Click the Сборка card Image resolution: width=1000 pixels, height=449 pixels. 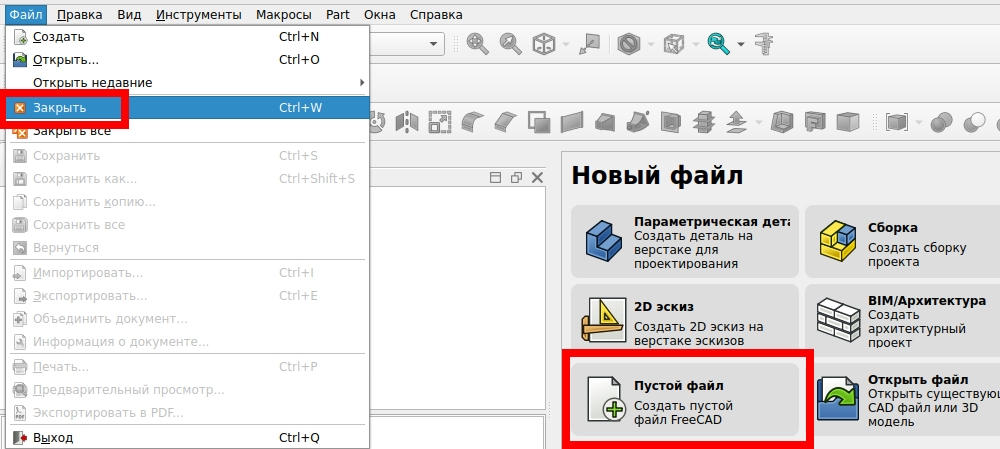point(902,242)
